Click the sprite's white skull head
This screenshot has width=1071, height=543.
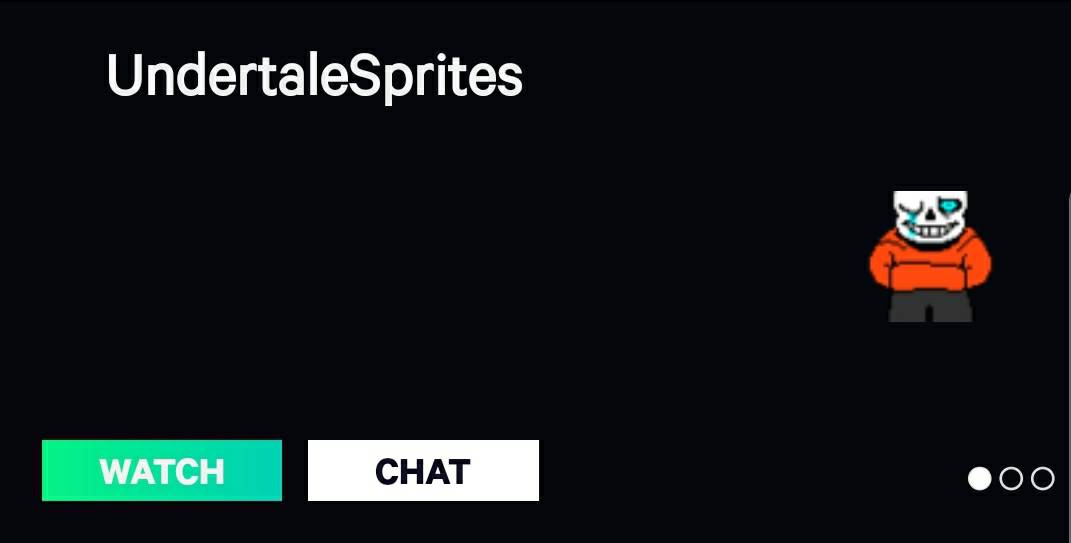930,217
